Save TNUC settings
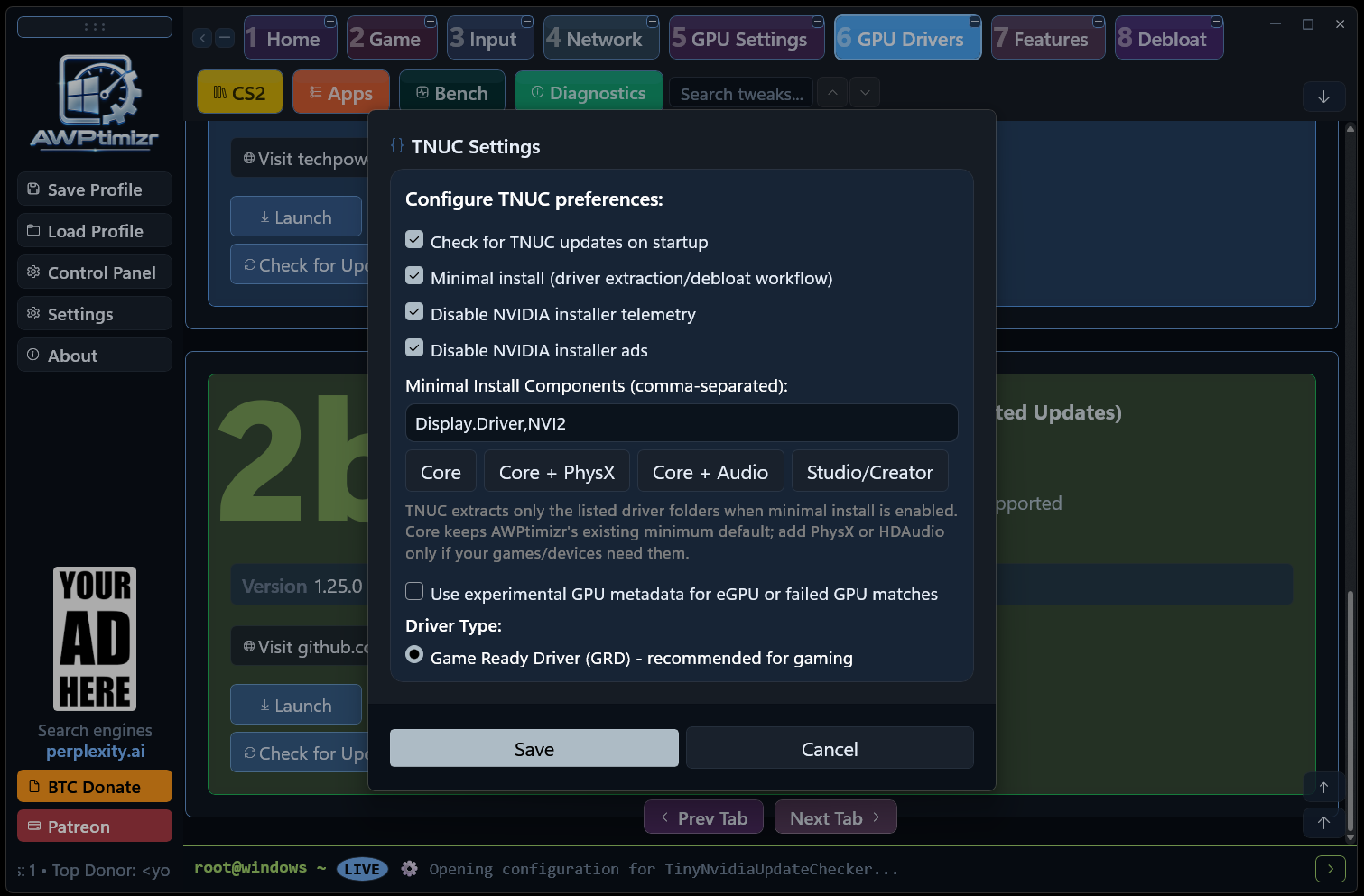This screenshot has width=1364, height=896. (534, 748)
